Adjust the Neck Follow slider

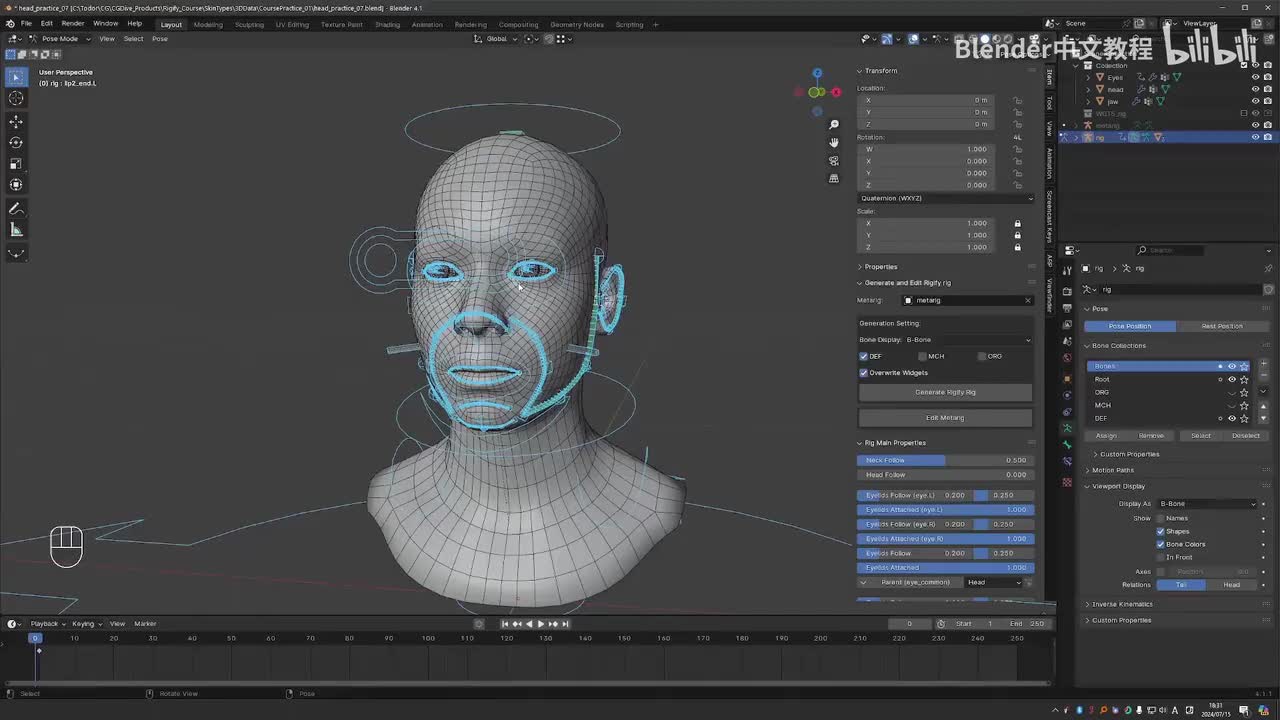pos(945,460)
